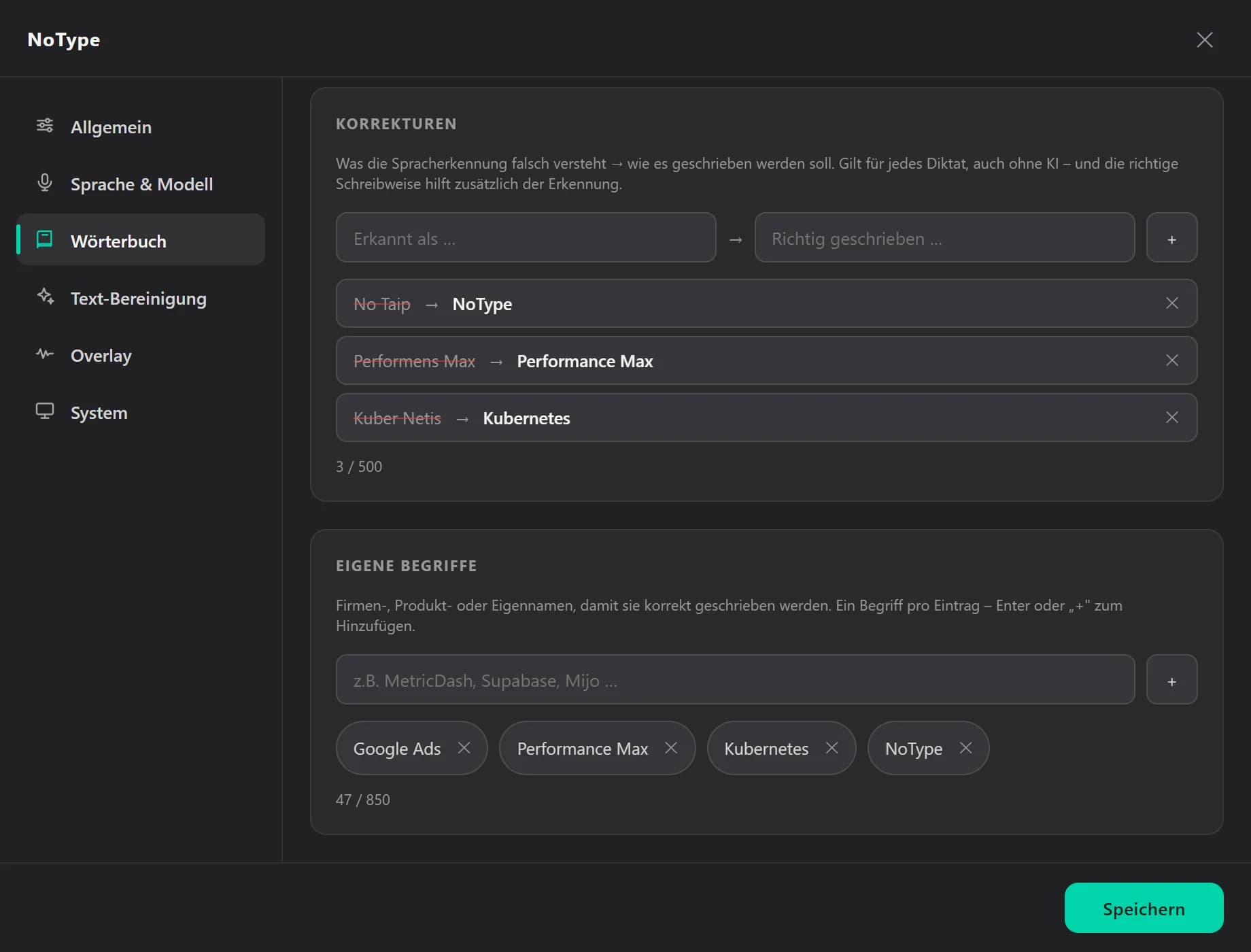
Task: Remove the No Taip correction
Action: point(1172,303)
